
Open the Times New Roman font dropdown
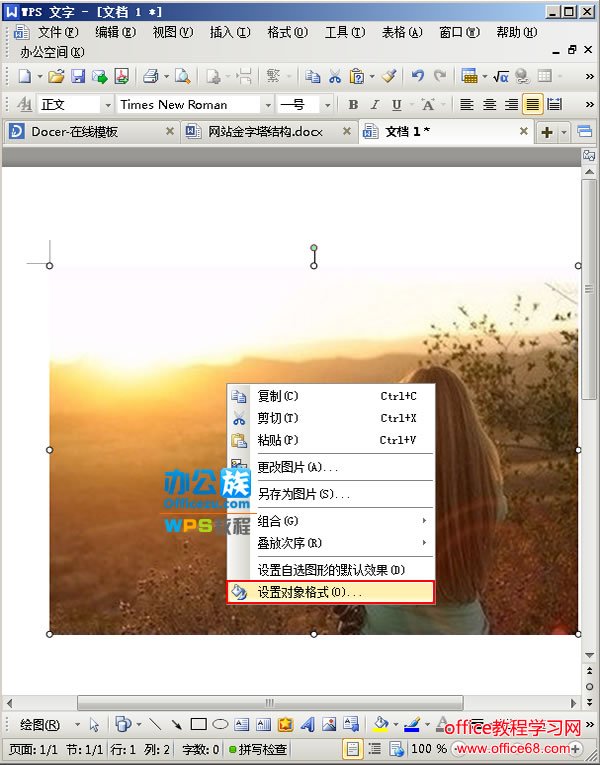point(267,105)
